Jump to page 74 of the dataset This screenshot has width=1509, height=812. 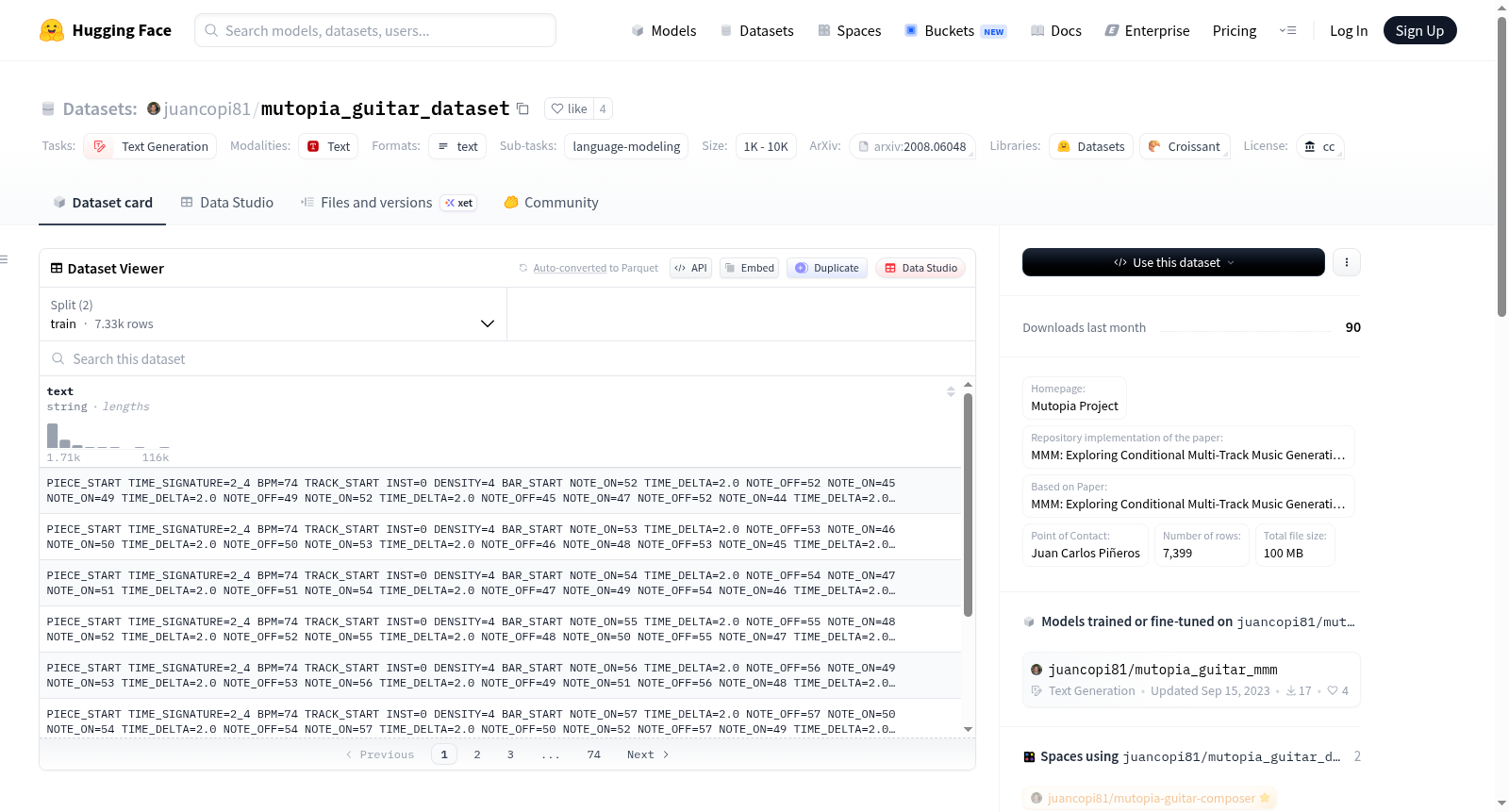(x=594, y=754)
